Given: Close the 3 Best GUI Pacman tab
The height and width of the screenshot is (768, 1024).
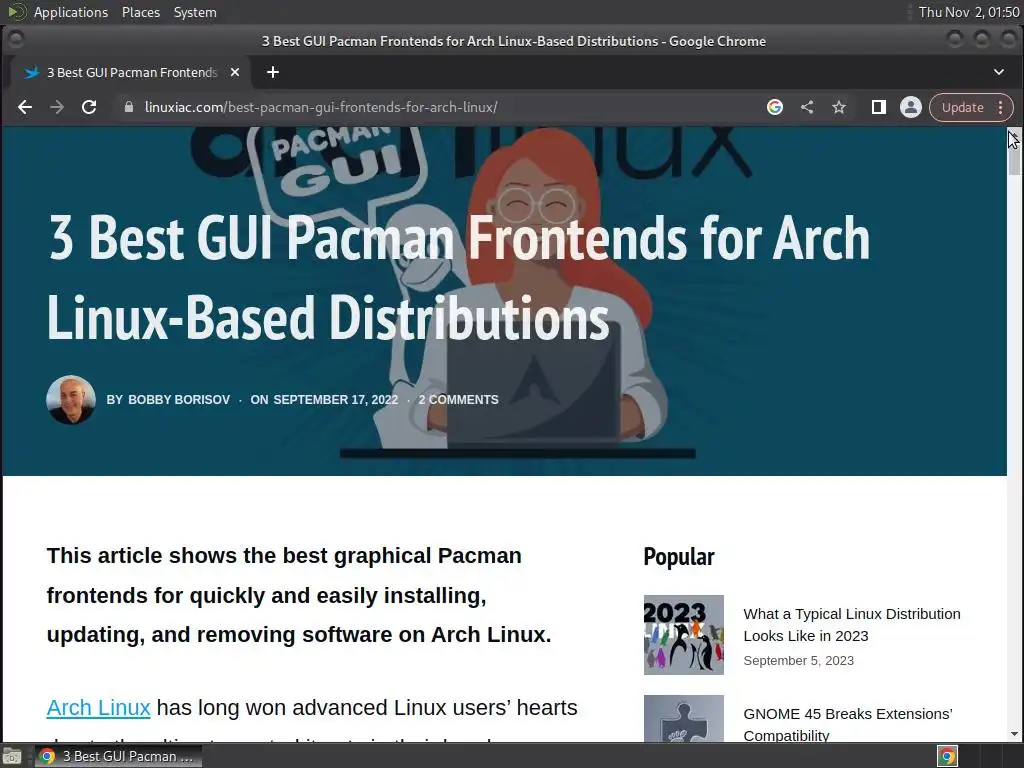Looking at the screenshot, I should (x=235, y=72).
